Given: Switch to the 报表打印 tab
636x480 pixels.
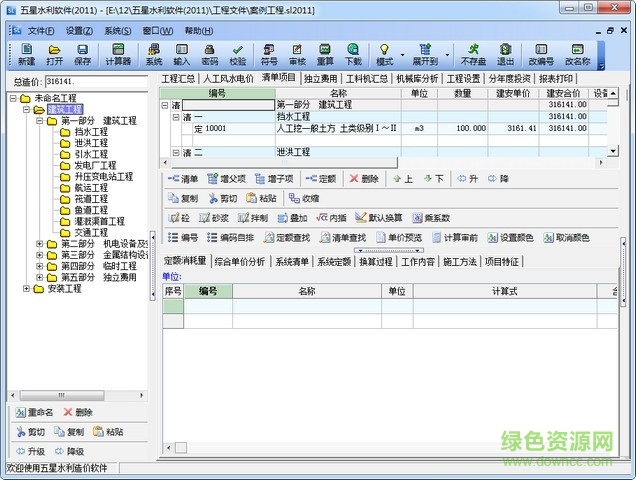Looking at the screenshot, I should (x=556, y=78).
